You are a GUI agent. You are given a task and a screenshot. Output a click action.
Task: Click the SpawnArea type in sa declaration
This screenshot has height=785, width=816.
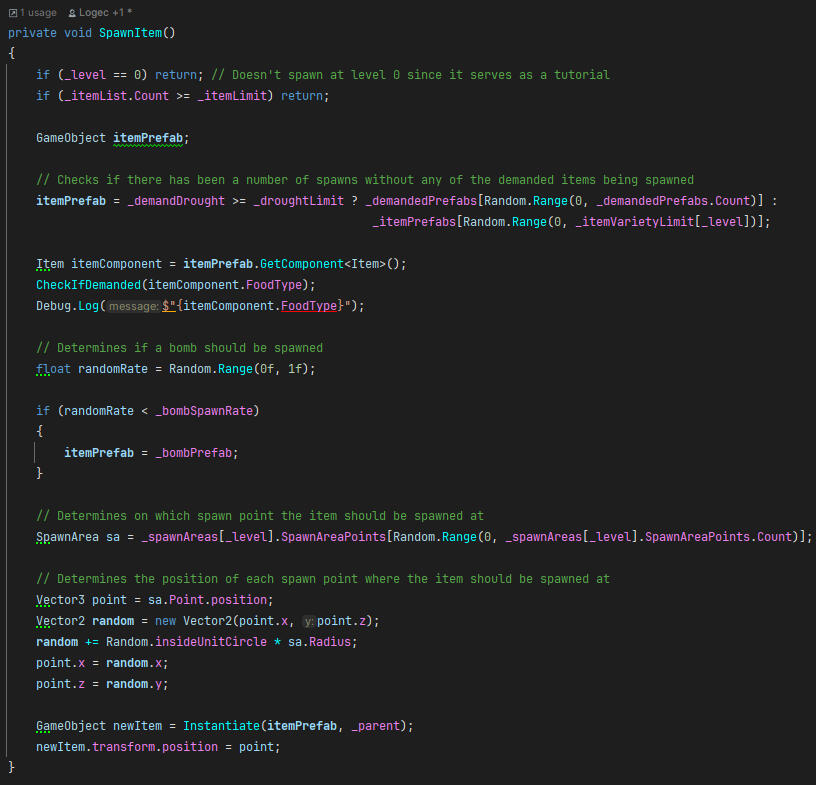coord(66,537)
